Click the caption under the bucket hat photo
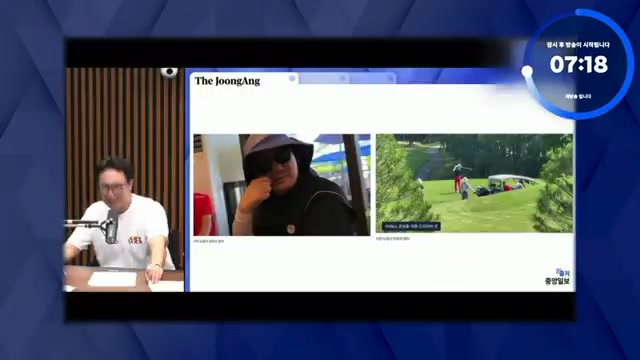Image resolution: width=640 pixels, height=360 pixels. [x=209, y=241]
